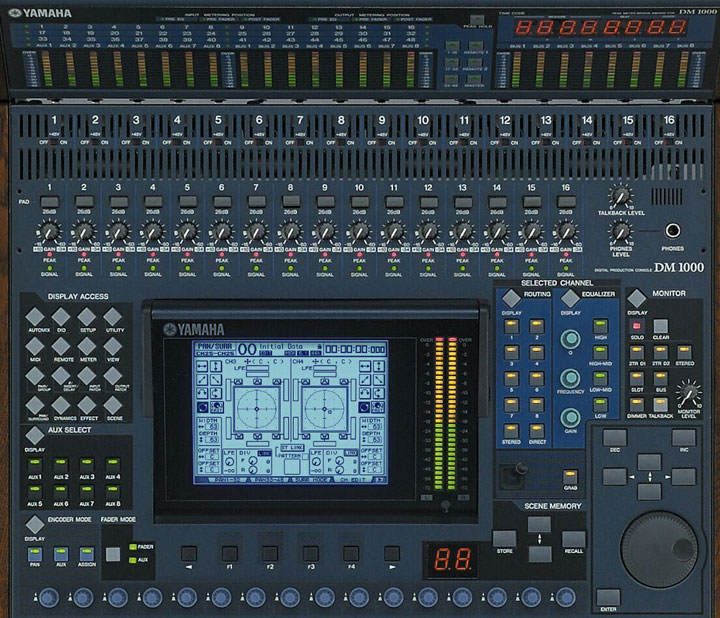Viewport: 720px width, 618px height.
Task: Click the large parameter jog wheel
Action: [658, 548]
